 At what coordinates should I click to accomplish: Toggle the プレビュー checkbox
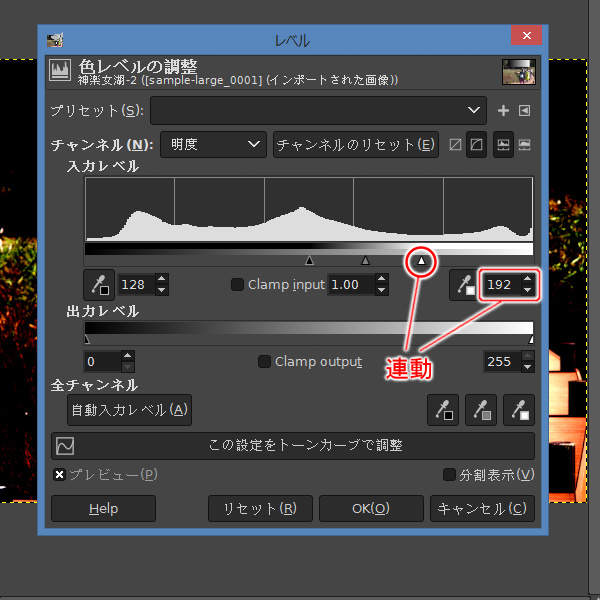(59, 475)
